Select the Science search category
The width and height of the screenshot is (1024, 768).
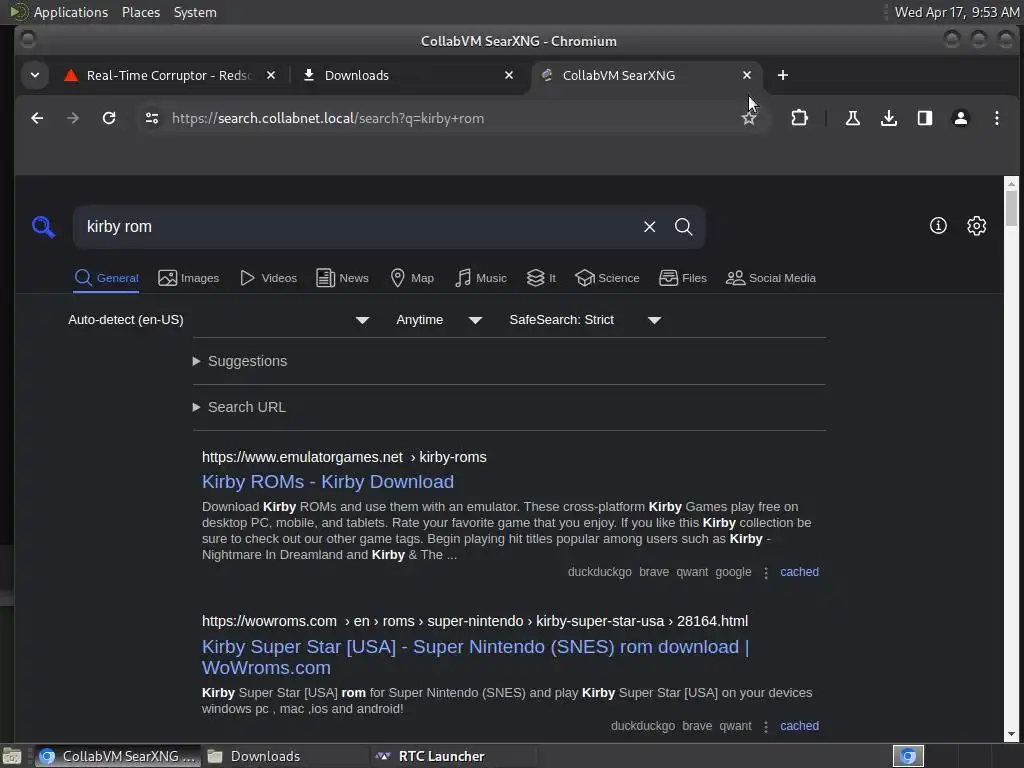coord(607,278)
